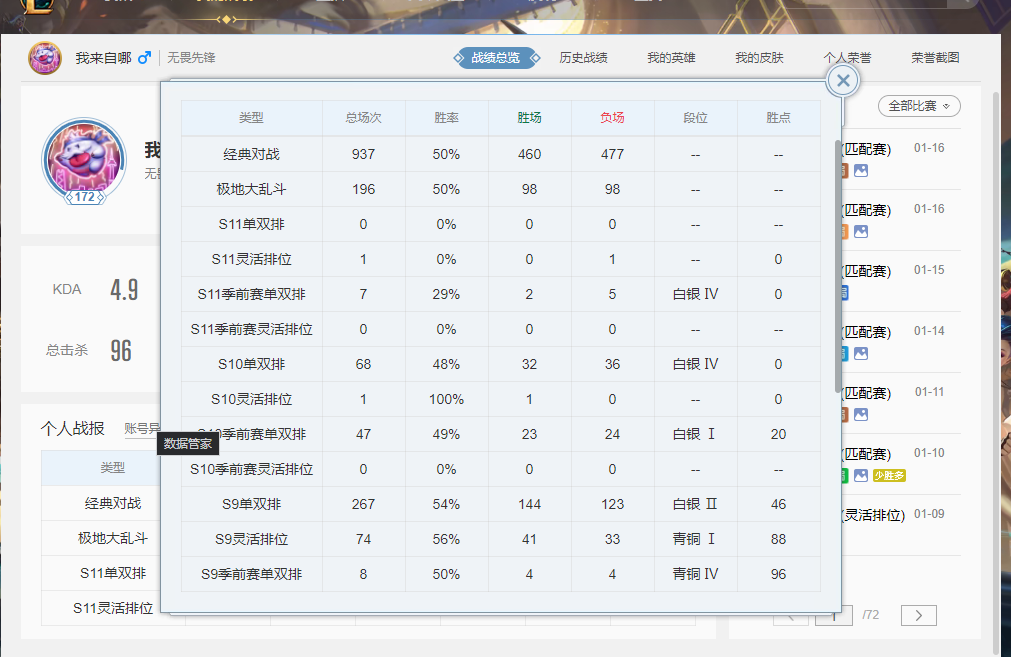Open screenshot icon for 01-10 match
This screenshot has height=657, width=1011.
tap(861, 476)
